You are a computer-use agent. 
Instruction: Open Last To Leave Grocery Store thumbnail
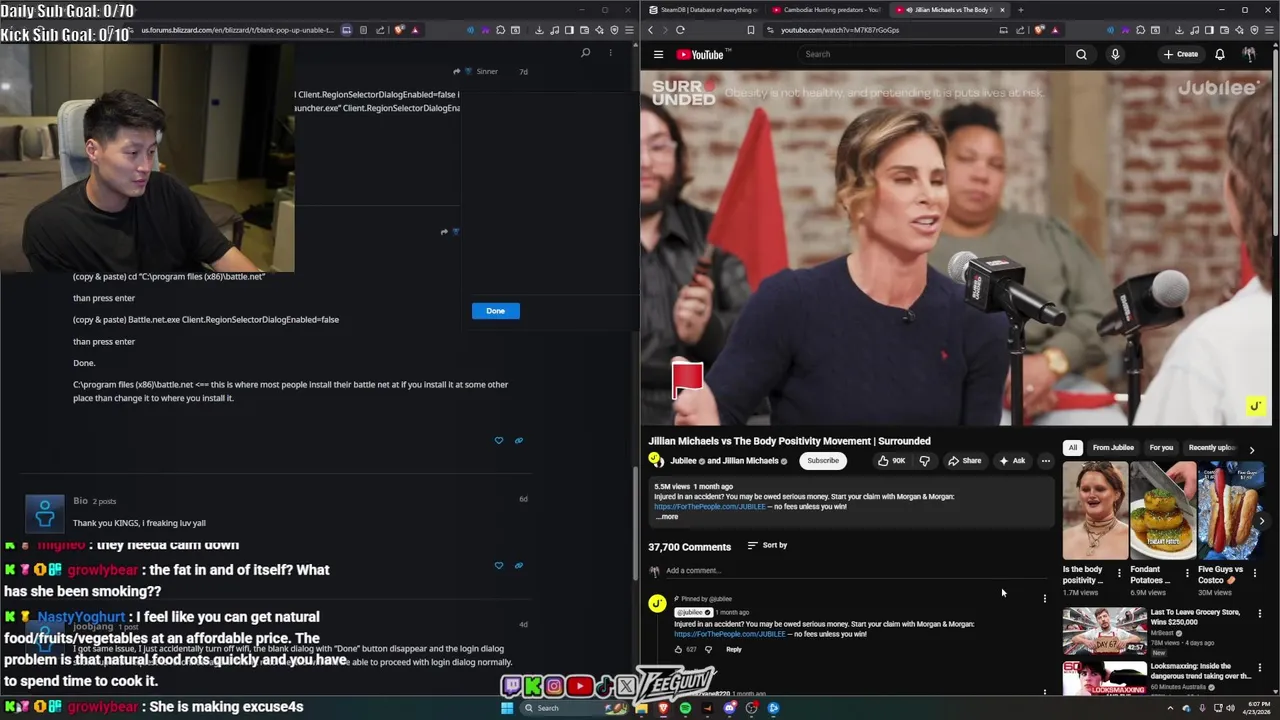coord(1105,630)
